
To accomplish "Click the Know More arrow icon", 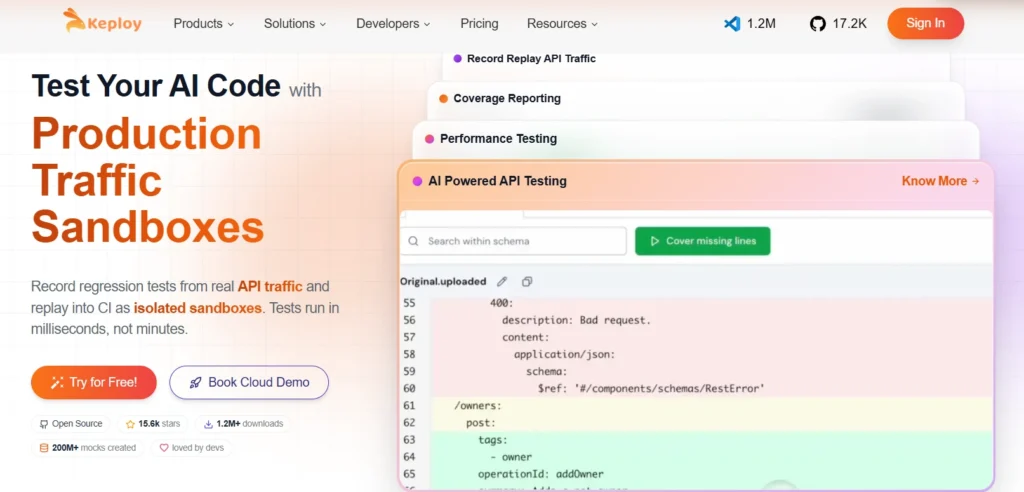I will click(x=975, y=181).
